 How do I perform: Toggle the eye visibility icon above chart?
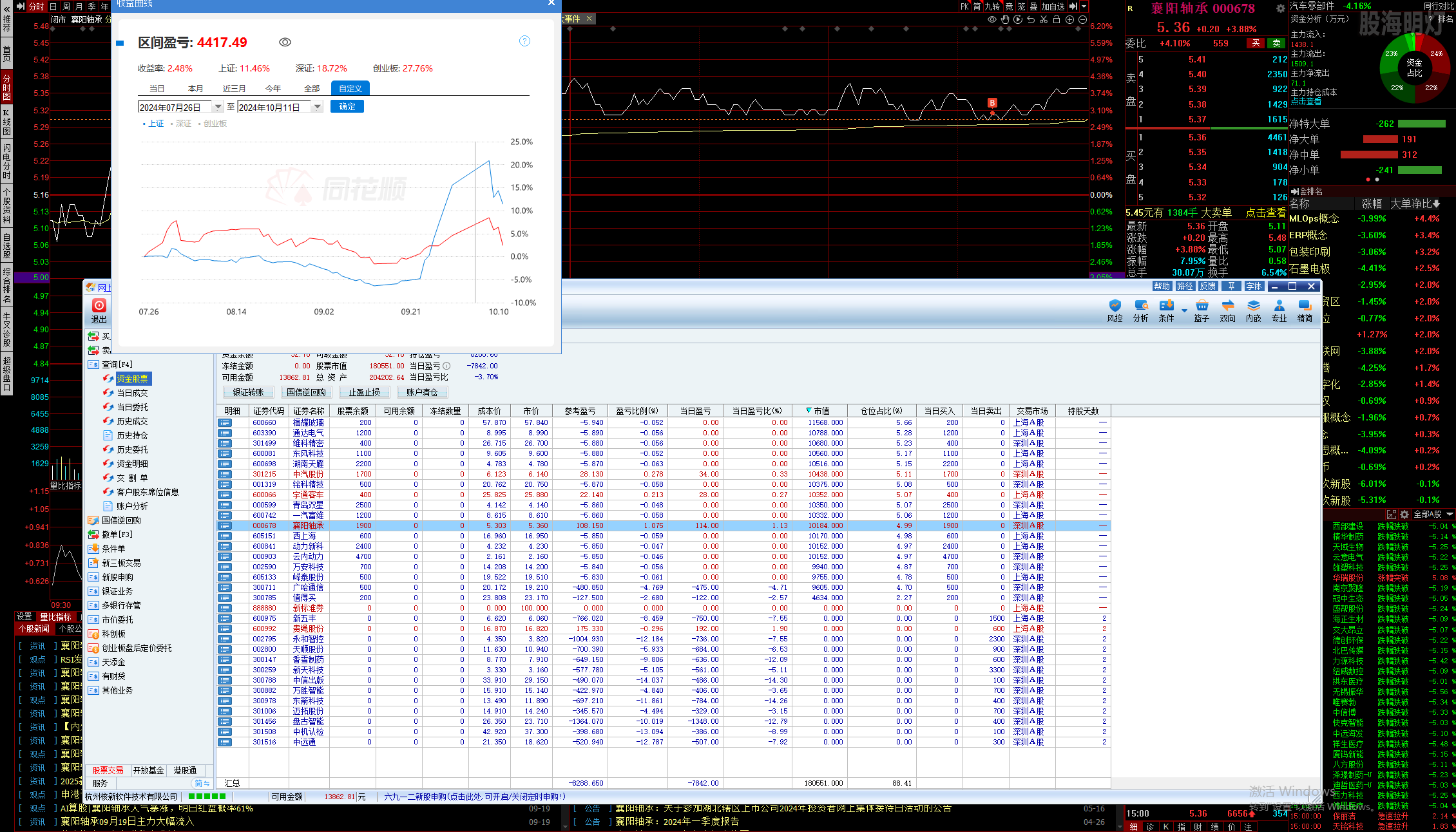click(x=992, y=19)
